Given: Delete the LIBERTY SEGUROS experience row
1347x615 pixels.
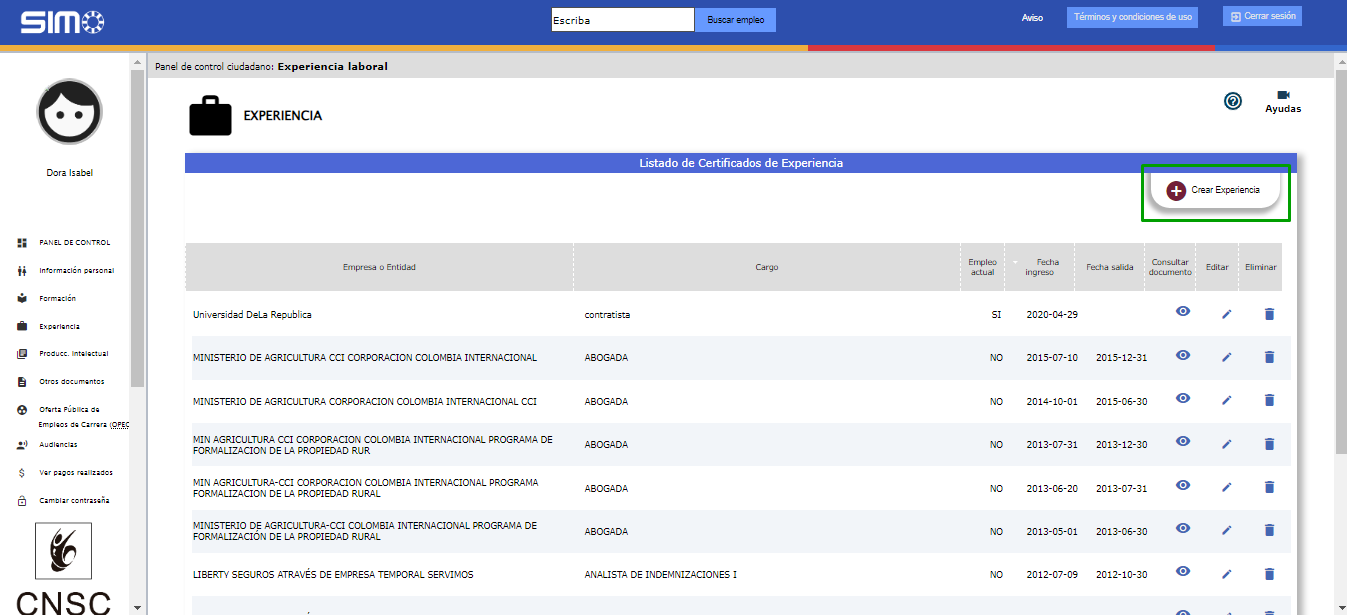Looking at the screenshot, I should (x=1269, y=574).
